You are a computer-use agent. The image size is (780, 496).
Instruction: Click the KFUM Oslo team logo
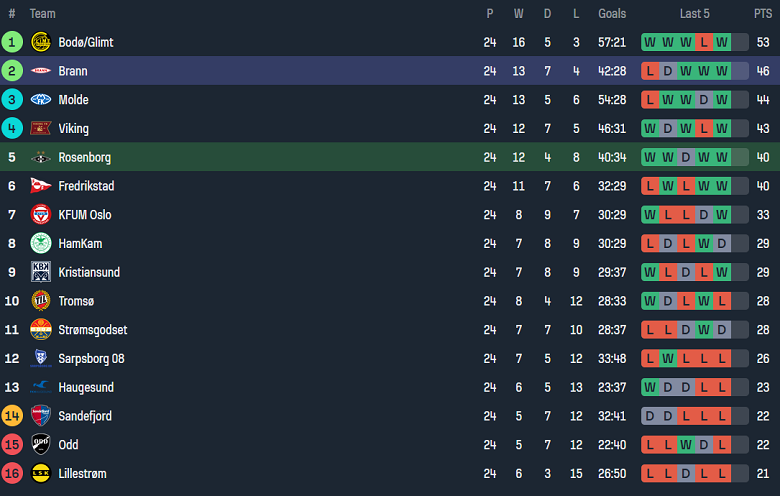point(41,215)
